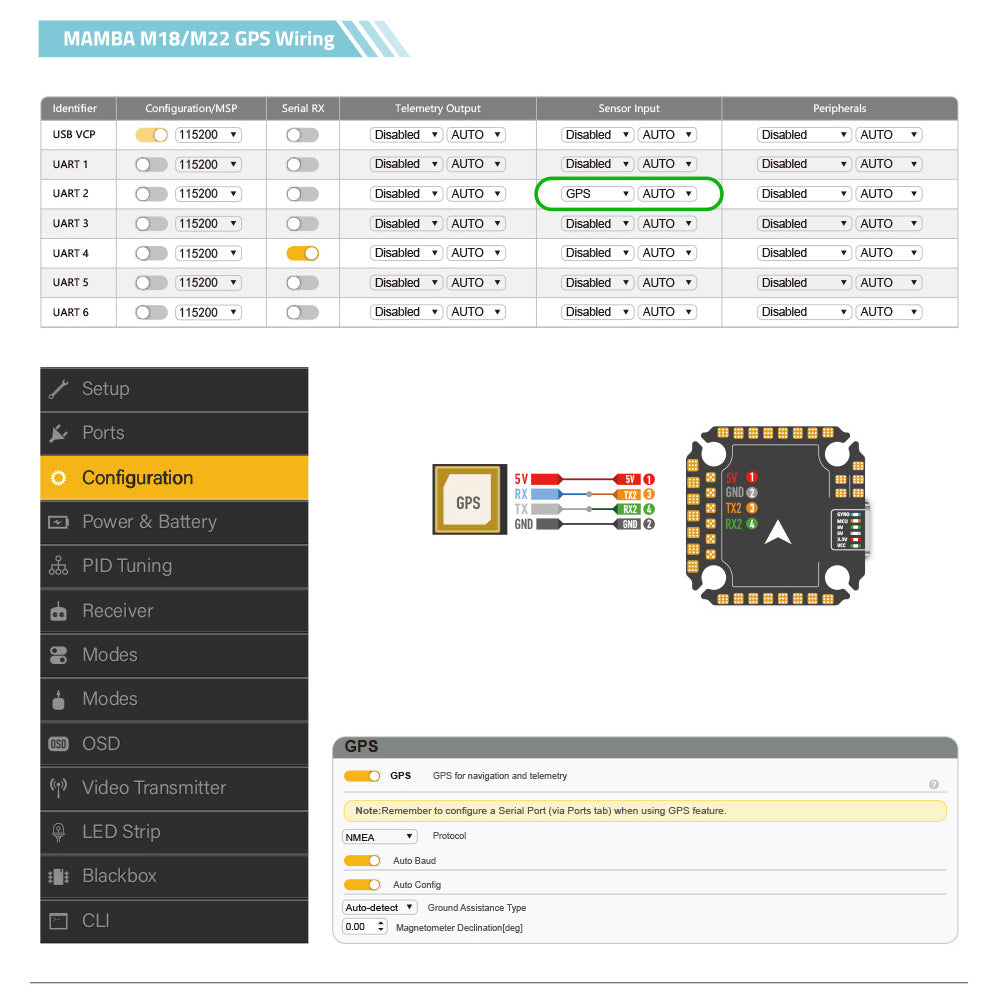Image resolution: width=1000 pixels, height=1004 pixels.
Task: Click the OSD icon in sidebar
Action: coord(58,744)
